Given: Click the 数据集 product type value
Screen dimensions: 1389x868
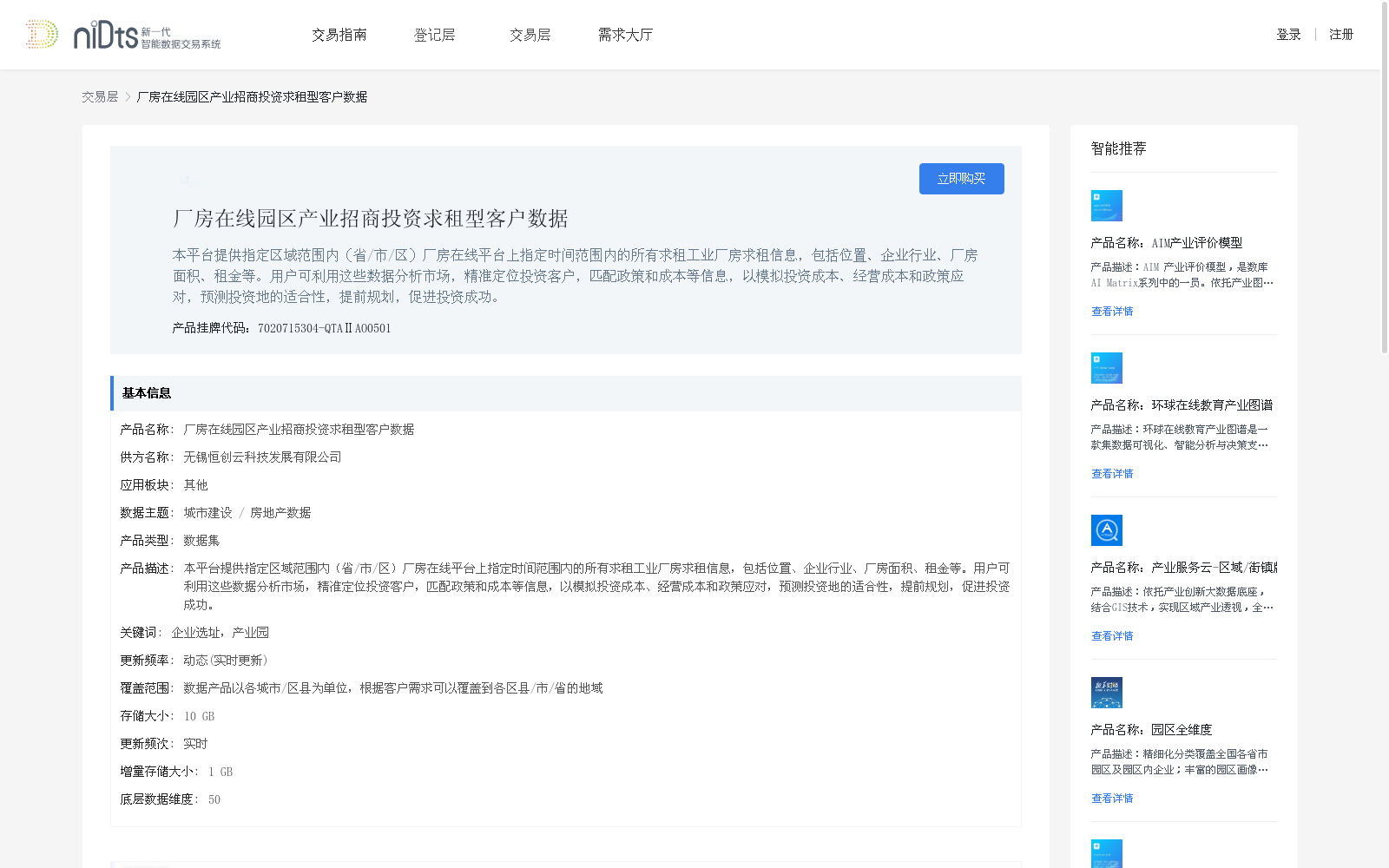Looking at the screenshot, I should (201, 541).
